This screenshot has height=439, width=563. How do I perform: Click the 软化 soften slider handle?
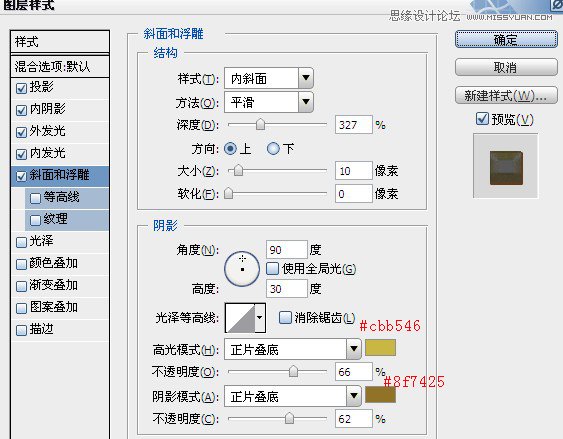click(229, 193)
